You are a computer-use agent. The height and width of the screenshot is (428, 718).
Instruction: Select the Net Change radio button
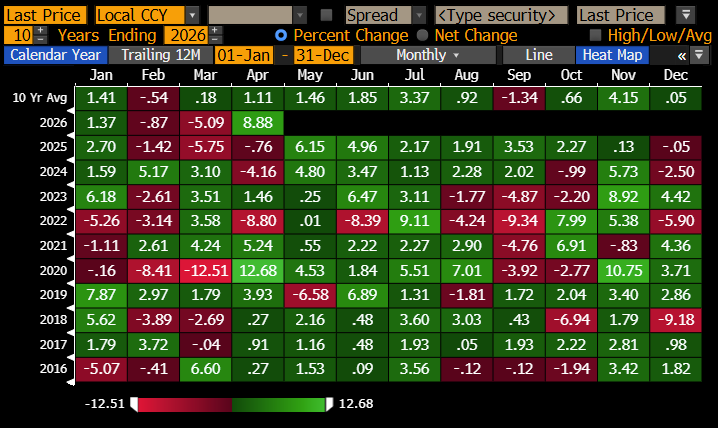(x=424, y=35)
